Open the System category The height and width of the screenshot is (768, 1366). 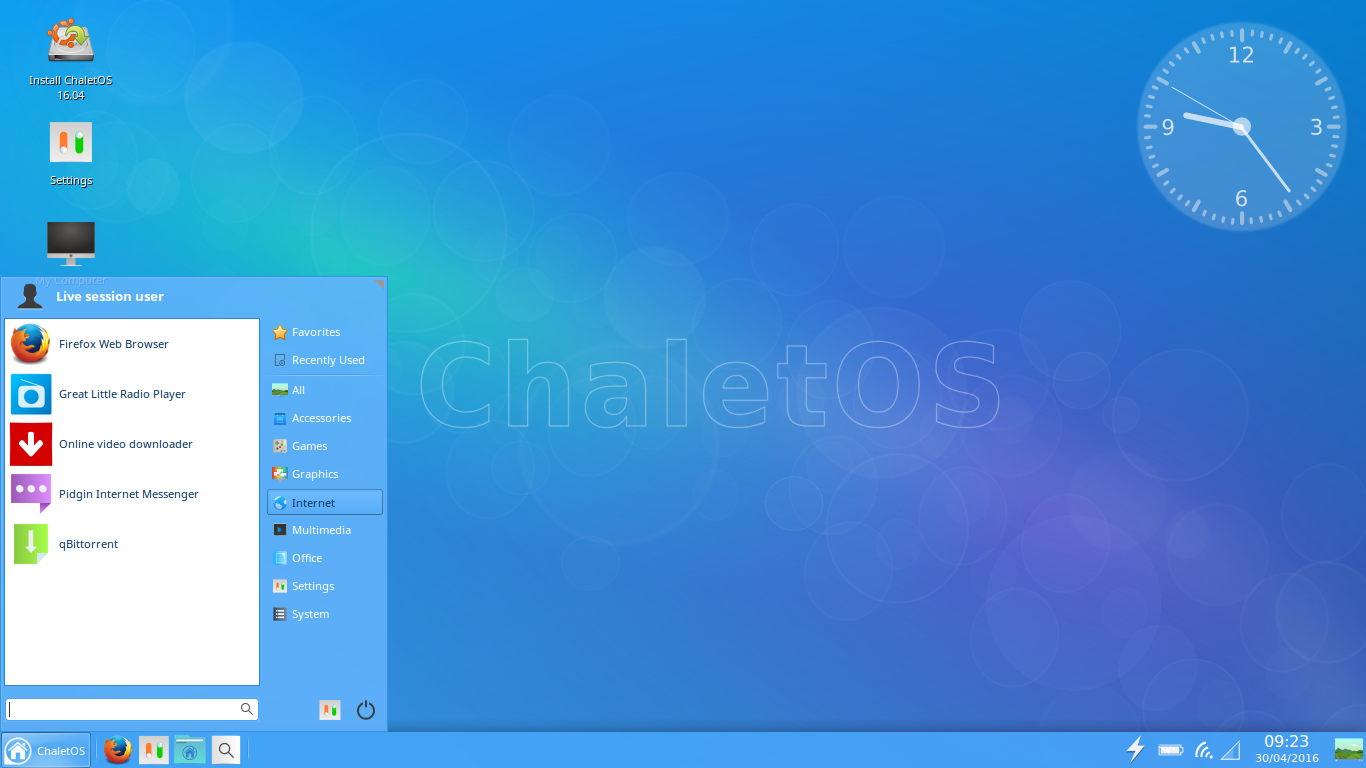pos(325,614)
